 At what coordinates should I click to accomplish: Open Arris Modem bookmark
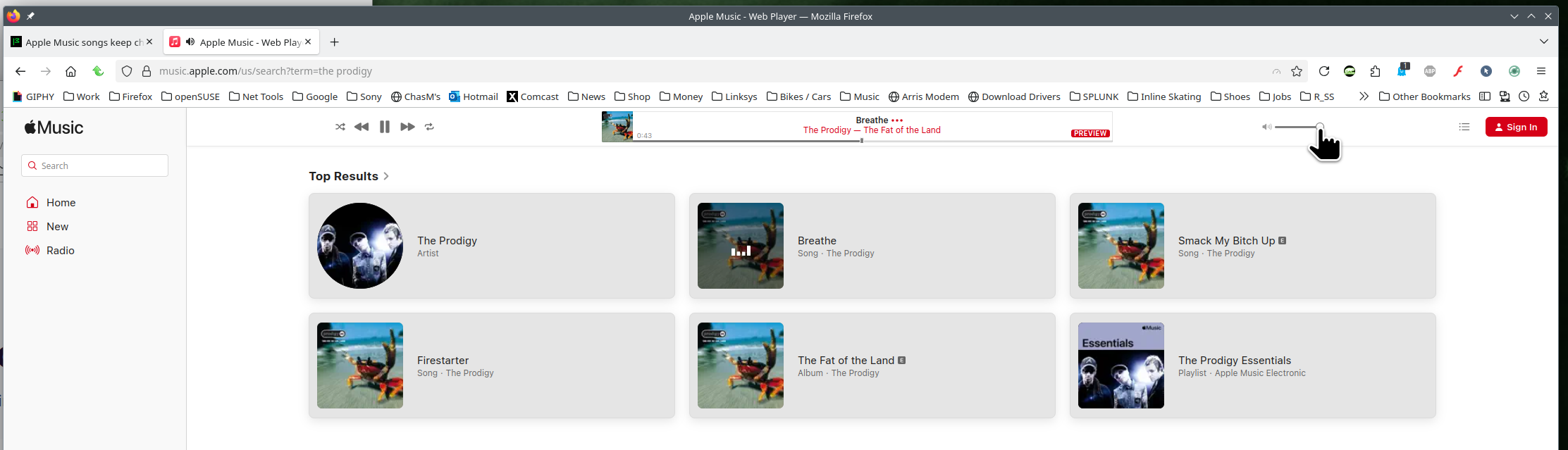tap(924, 96)
